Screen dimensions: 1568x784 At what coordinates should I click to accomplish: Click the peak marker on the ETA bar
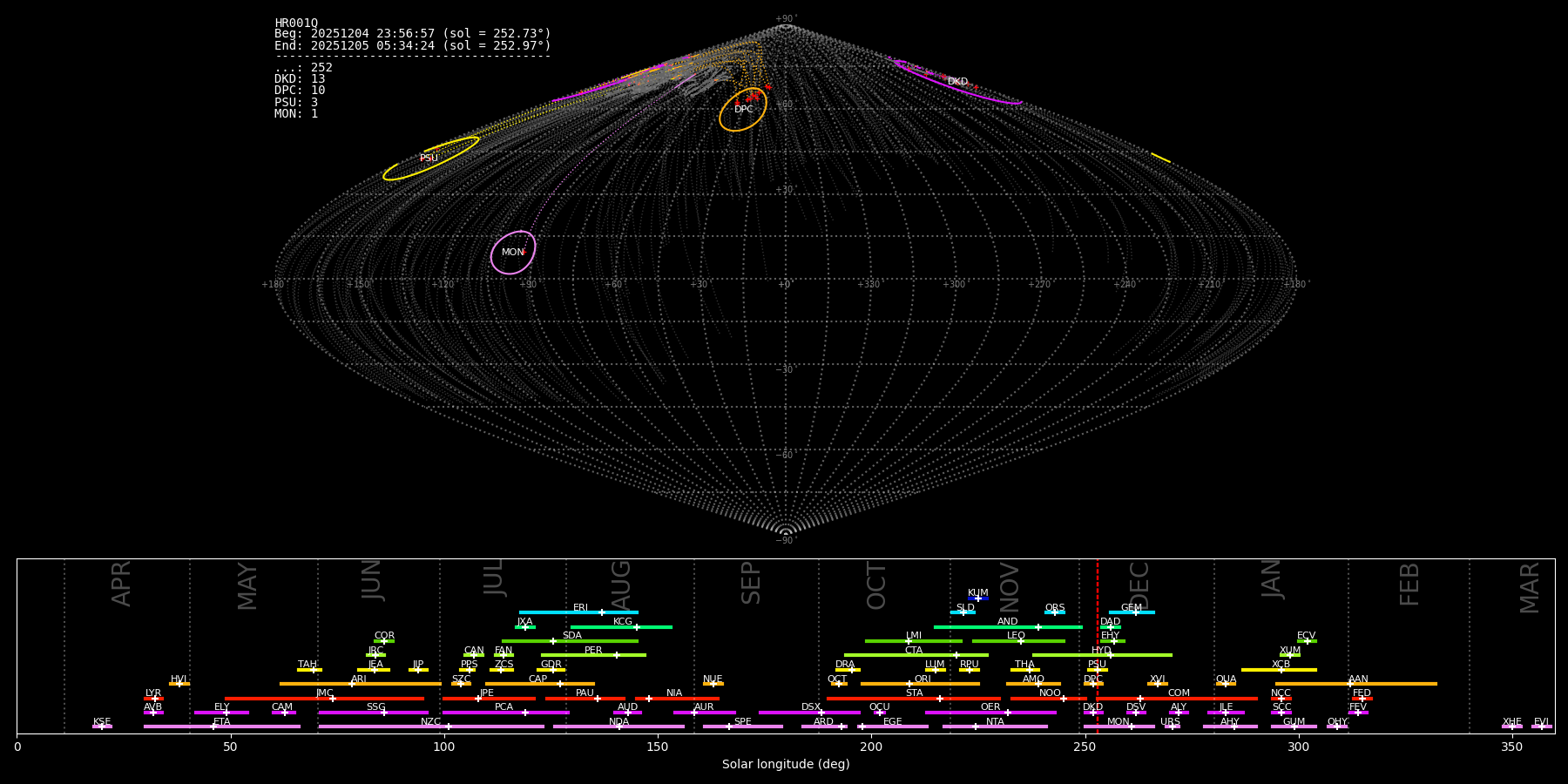[x=213, y=727]
